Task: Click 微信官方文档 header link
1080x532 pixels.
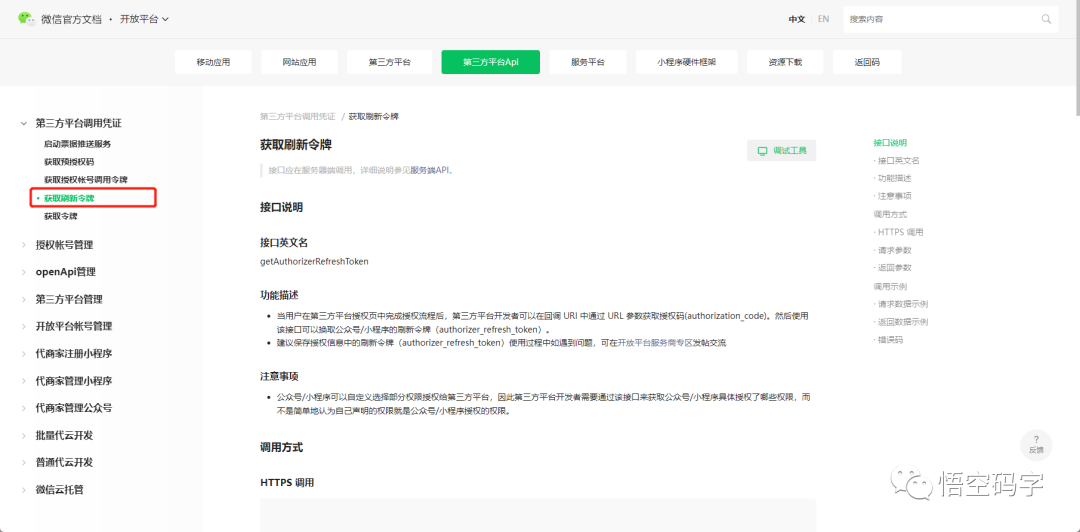Action: tap(72, 19)
